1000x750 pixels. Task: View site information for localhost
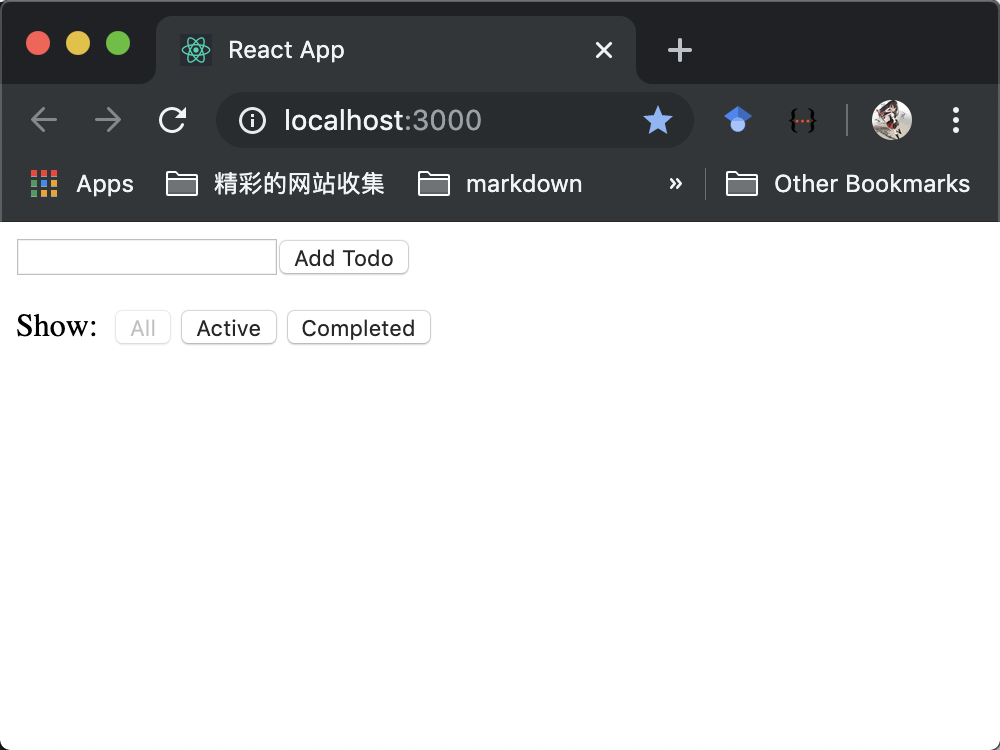253,120
